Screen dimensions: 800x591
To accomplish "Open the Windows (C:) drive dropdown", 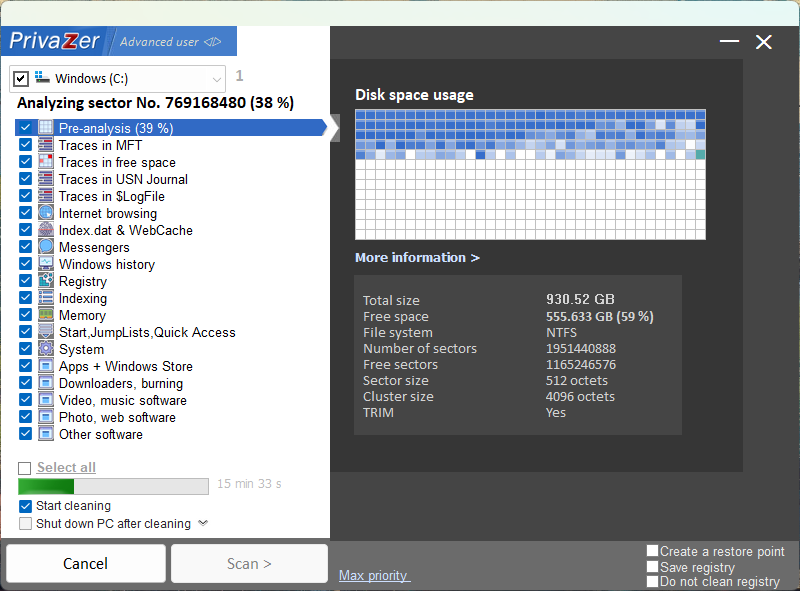I will [x=216, y=79].
